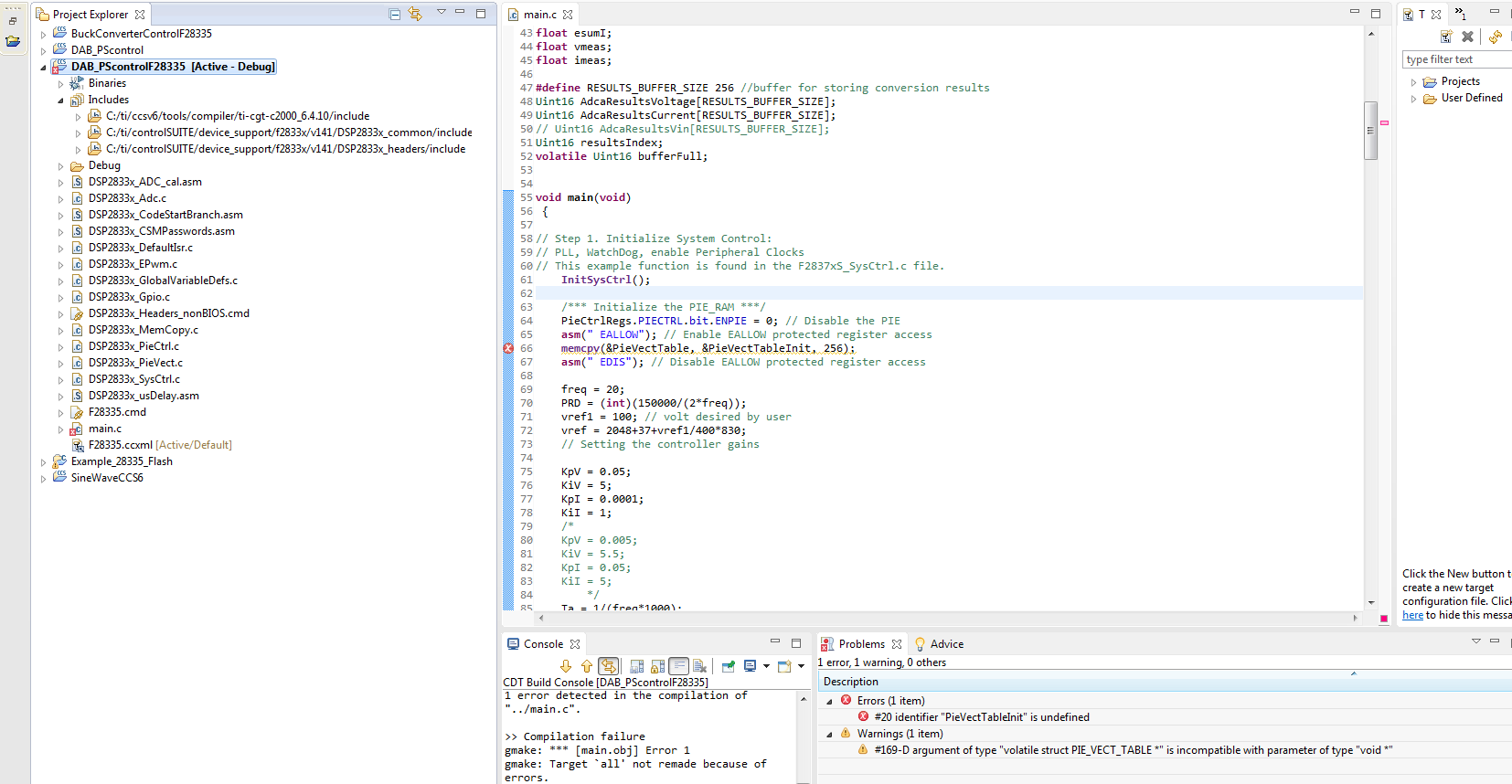Image resolution: width=1512 pixels, height=784 pixels.
Task: Jump to next error in Console
Action: 566,666
